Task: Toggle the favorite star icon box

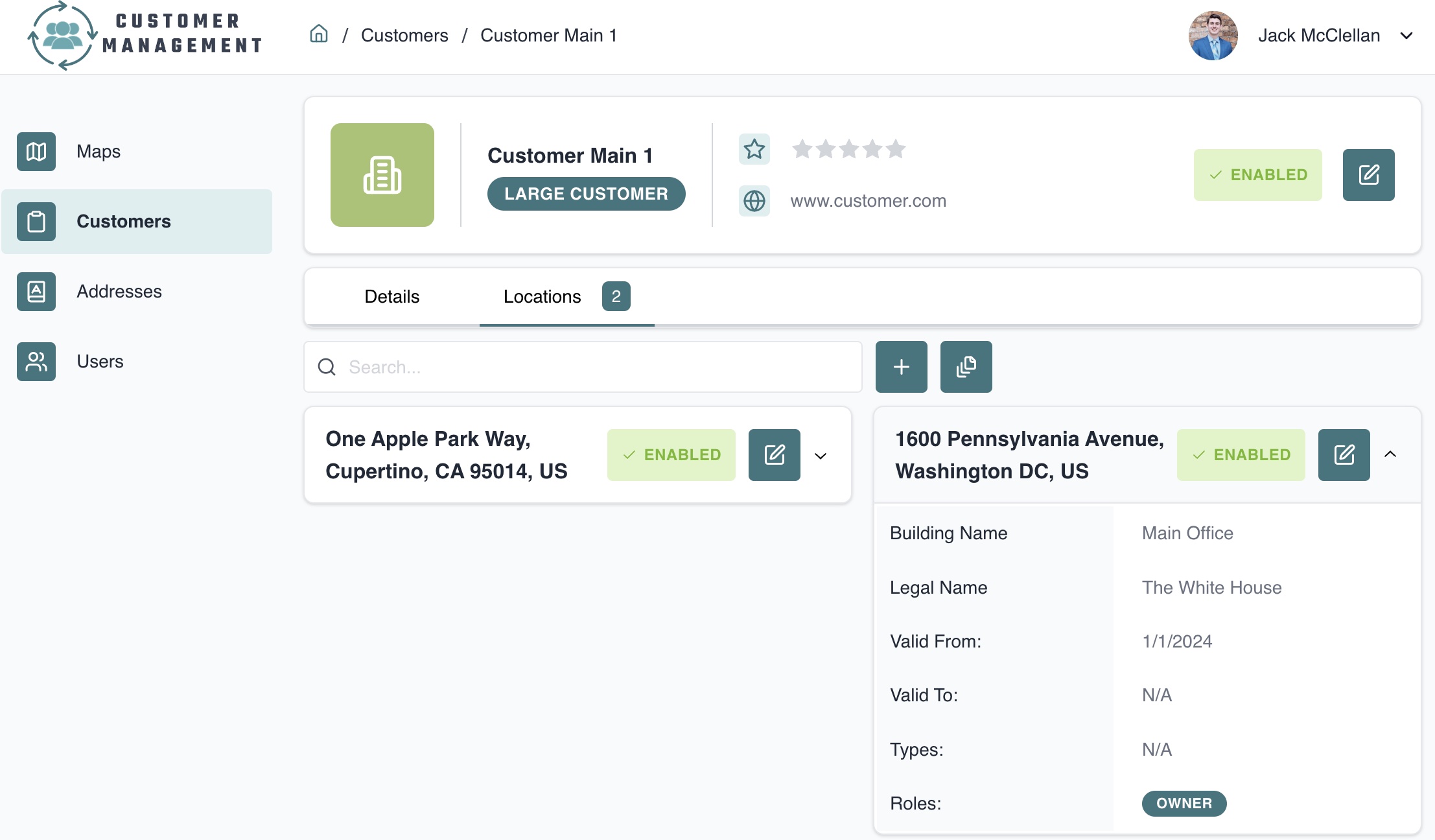Action: (x=754, y=150)
